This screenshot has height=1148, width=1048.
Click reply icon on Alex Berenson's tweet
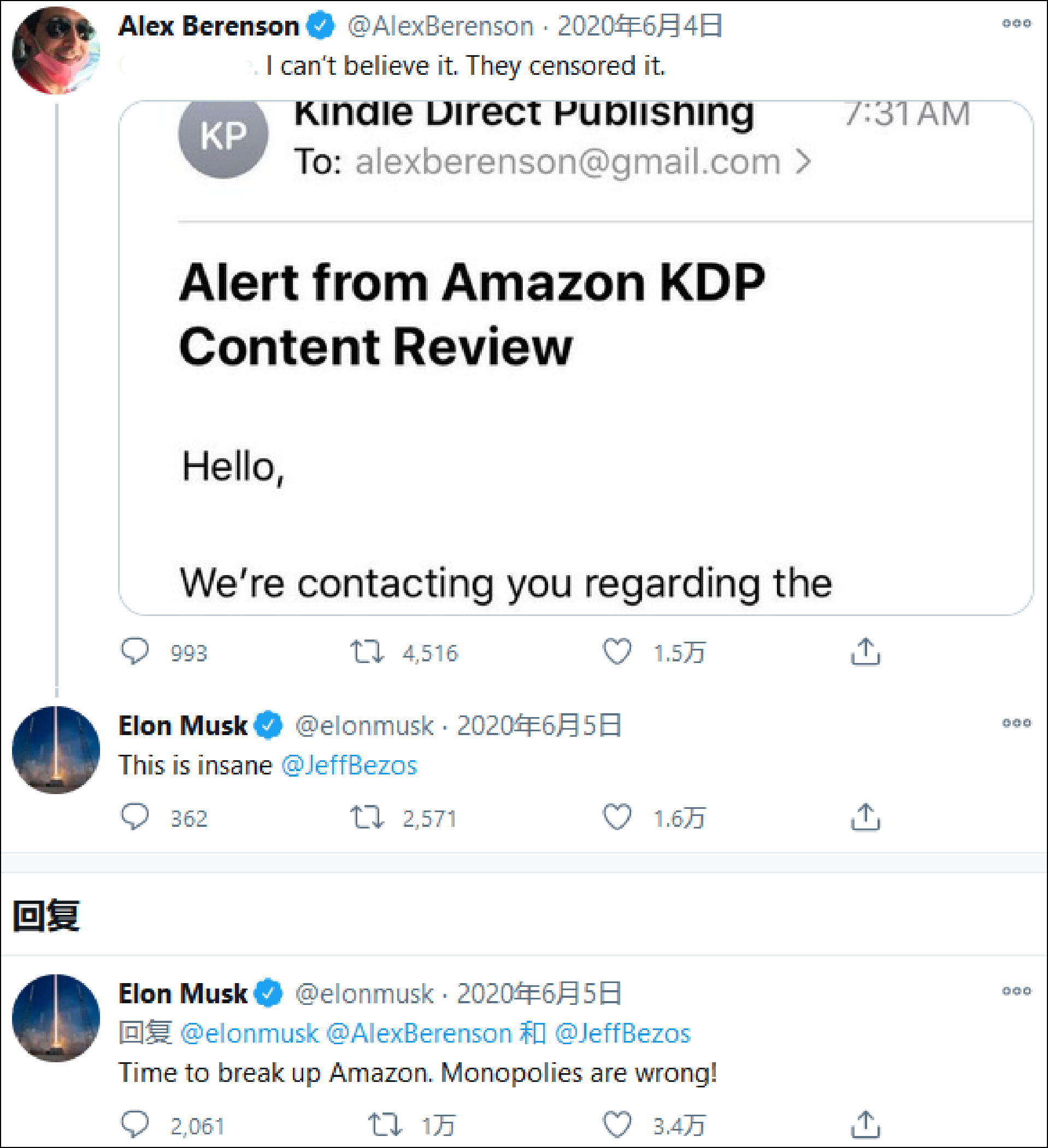[135, 652]
